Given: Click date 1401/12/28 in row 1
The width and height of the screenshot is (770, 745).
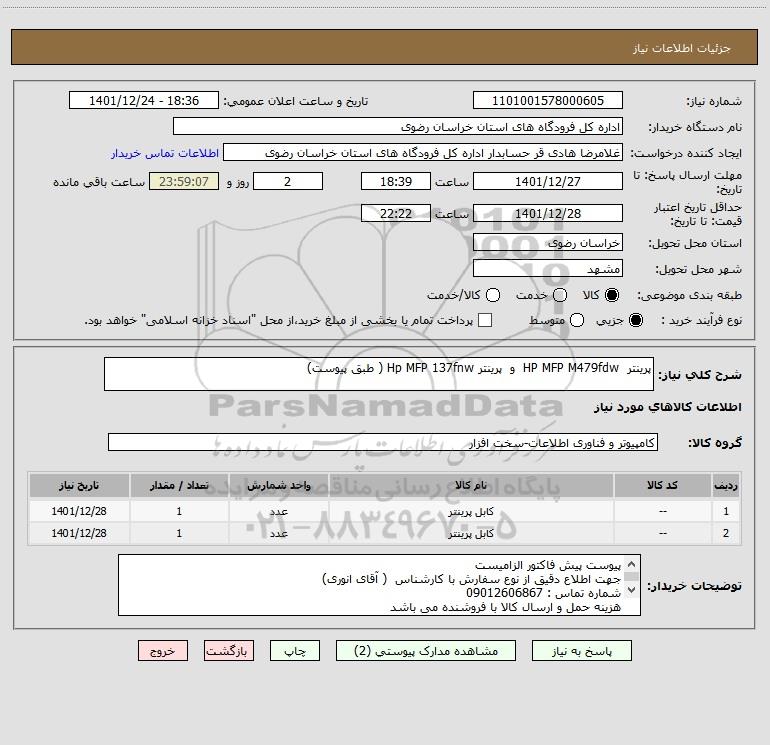Looking at the screenshot, I should (79, 511).
